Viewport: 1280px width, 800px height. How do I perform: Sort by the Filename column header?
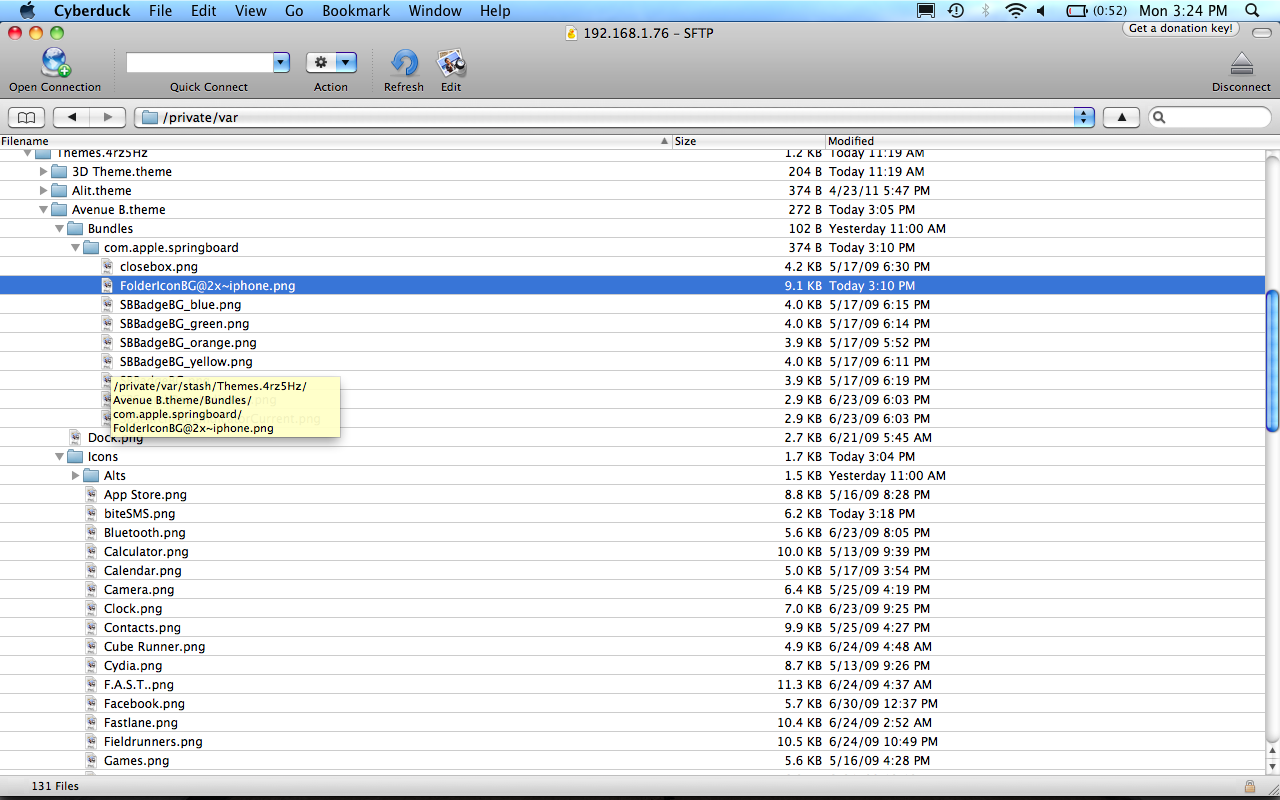(335, 141)
